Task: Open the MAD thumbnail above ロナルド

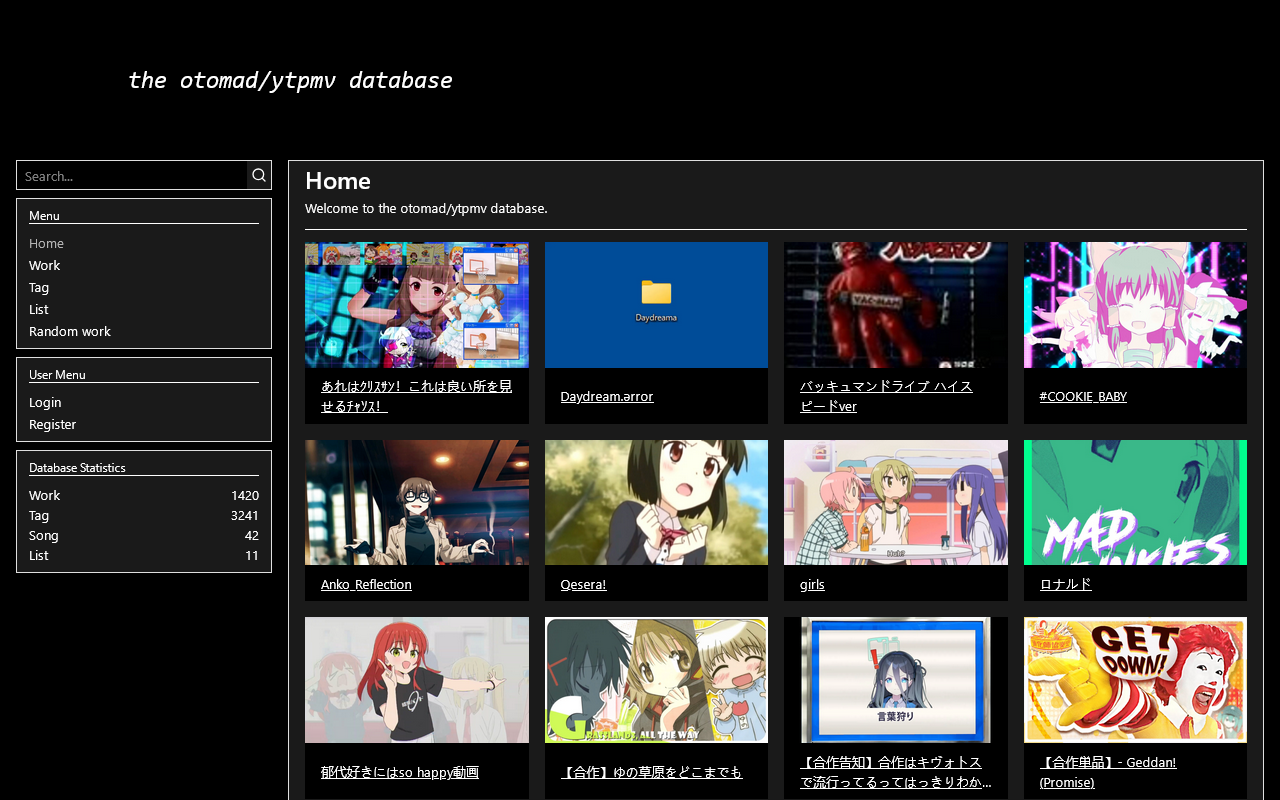Action: pos(1135,502)
